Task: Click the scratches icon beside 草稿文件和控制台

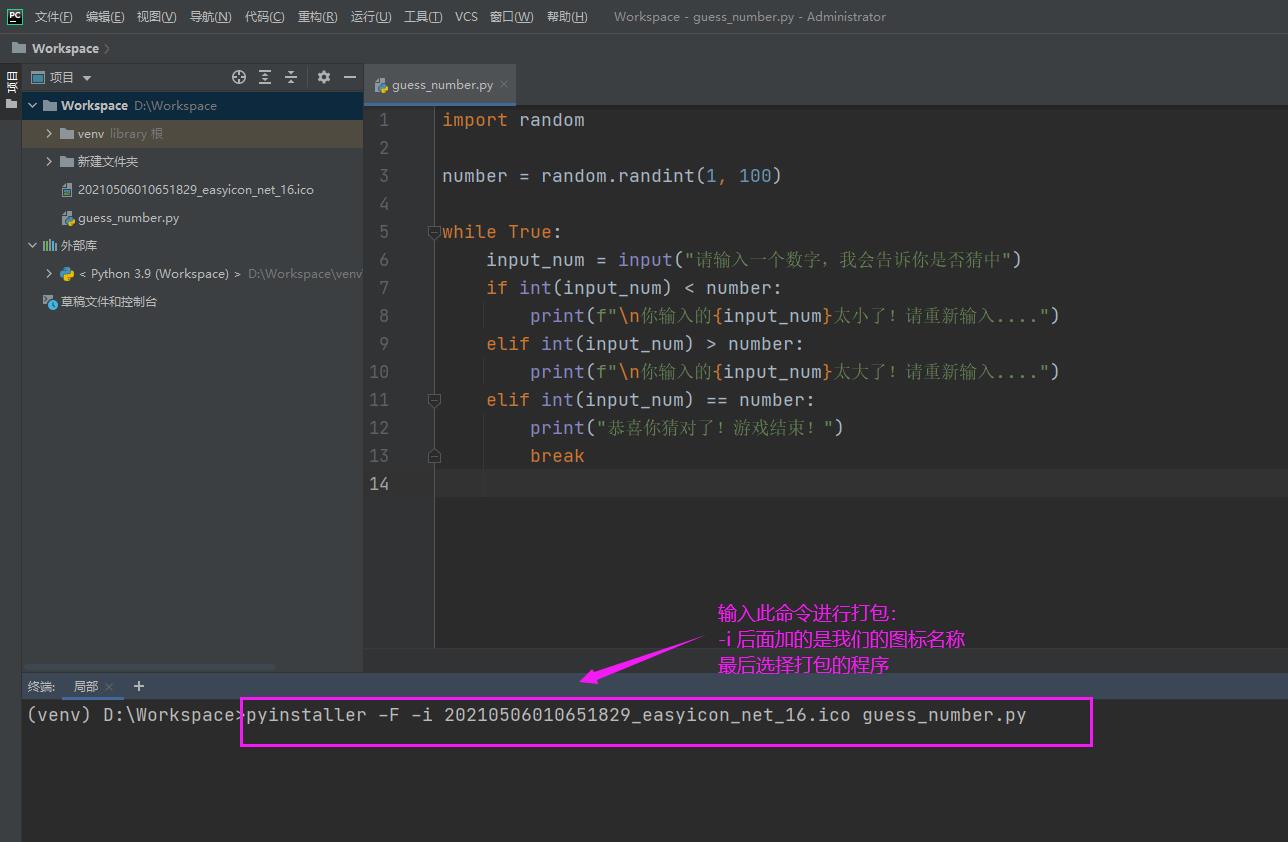Action: (x=49, y=301)
